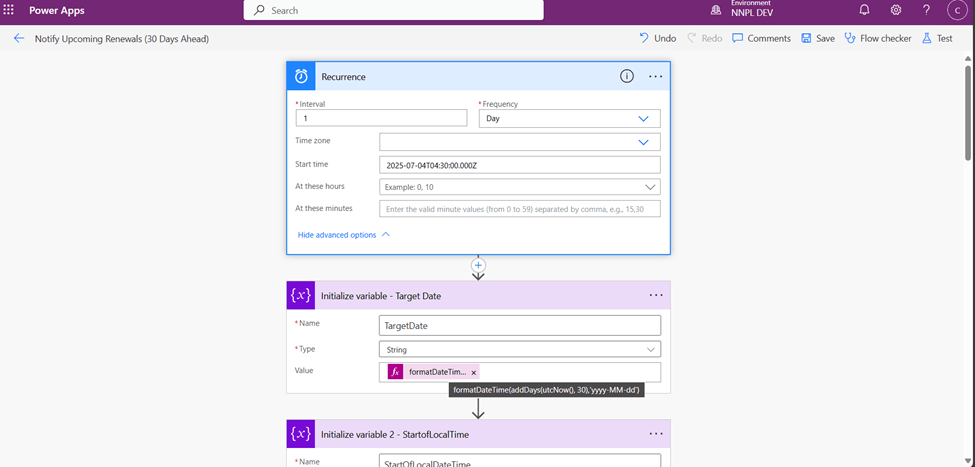The image size is (975, 467).
Task: Collapse with Hide advanced options
Action: (x=343, y=235)
